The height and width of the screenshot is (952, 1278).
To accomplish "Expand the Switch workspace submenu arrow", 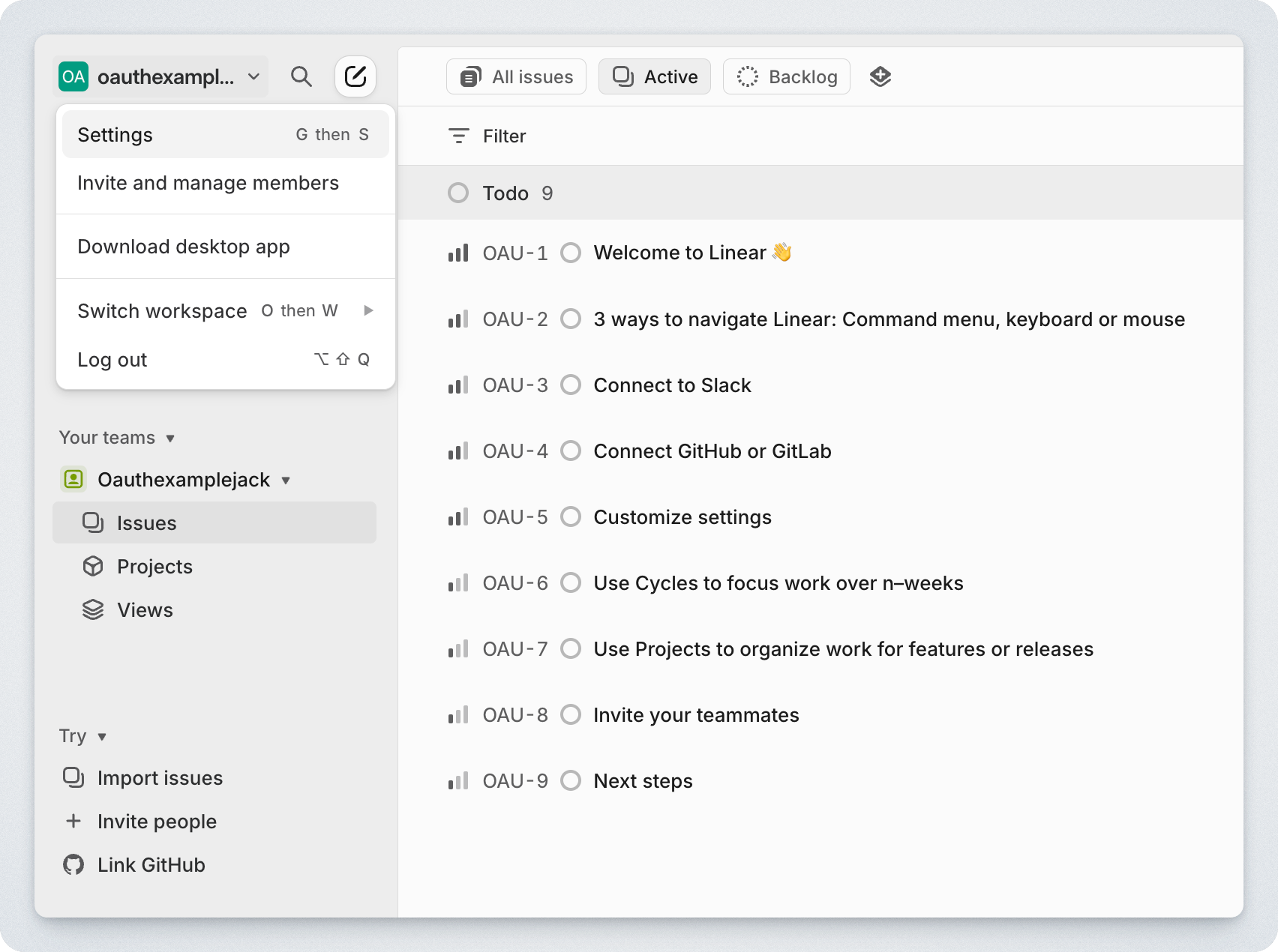I will tap(368, 311).
